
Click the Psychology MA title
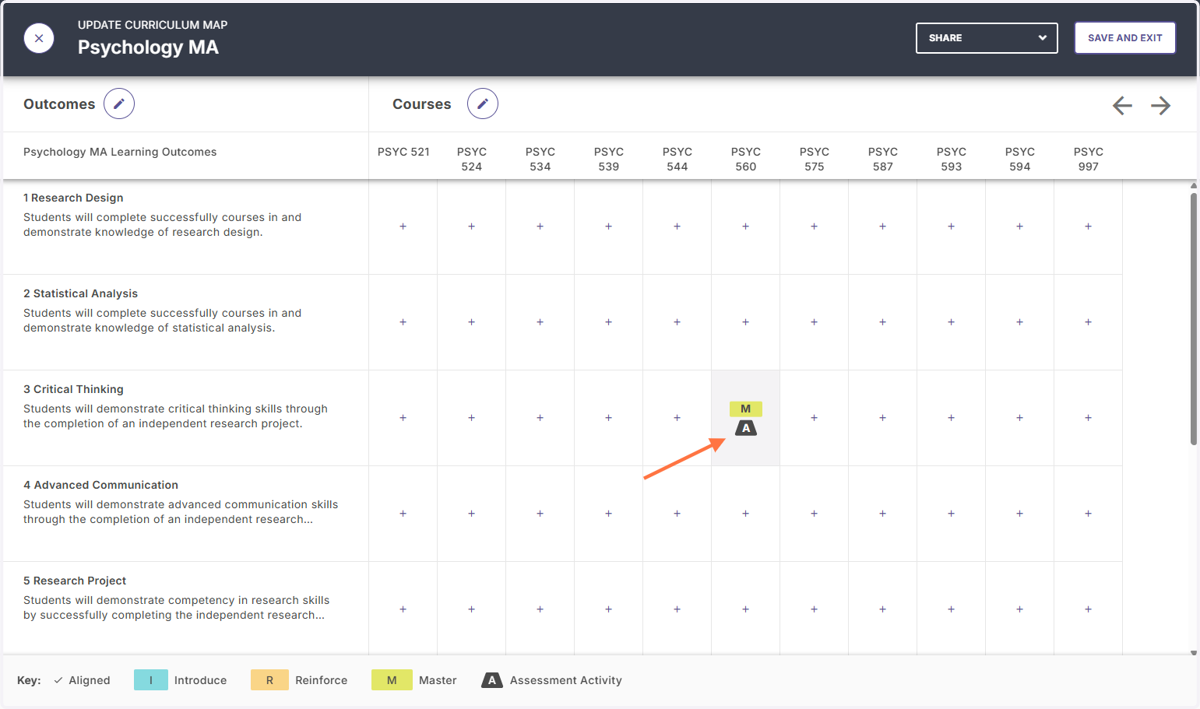(148, 47)
